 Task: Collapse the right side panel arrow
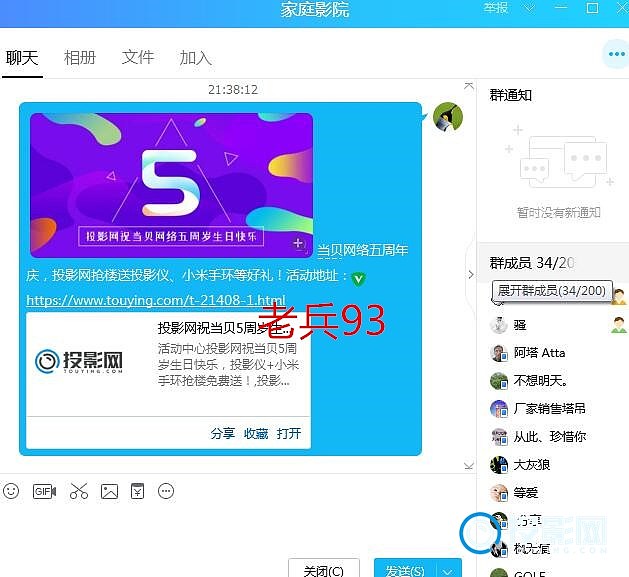[471, 274]
